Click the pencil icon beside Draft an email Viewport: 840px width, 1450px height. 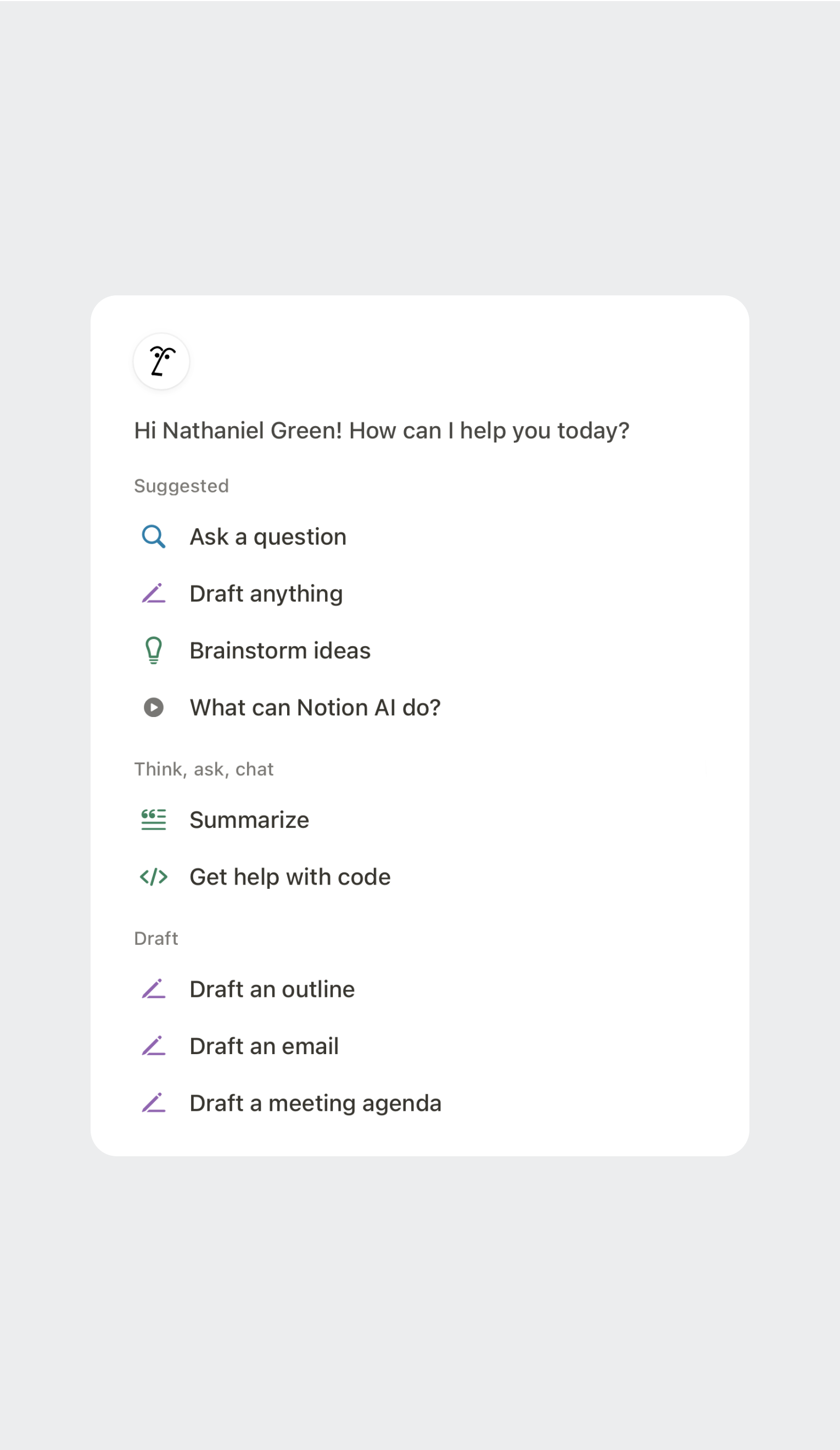[x=154, y=1045]
